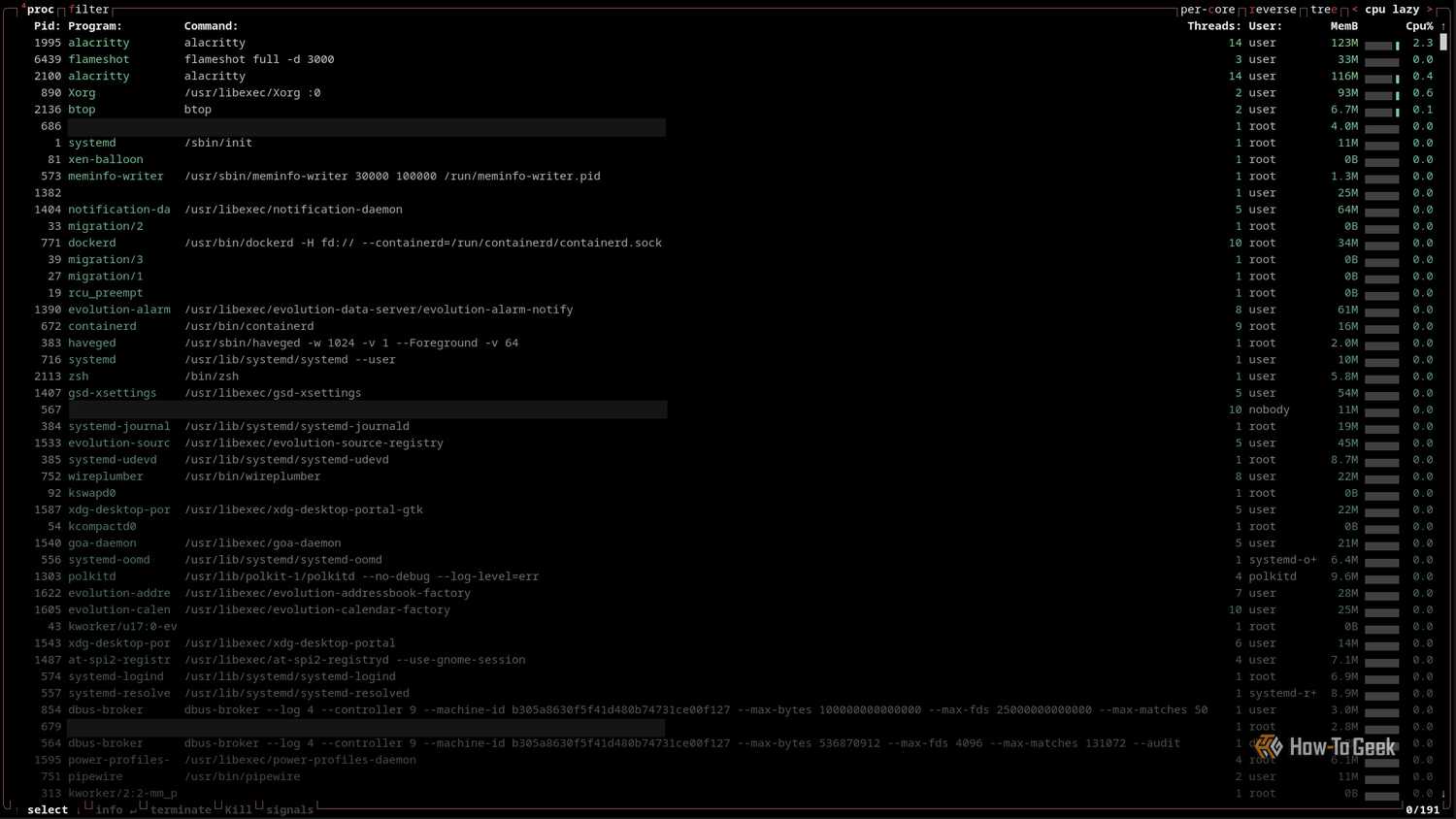Select the flameshot process row
Screen dimensions: 1456x819
pos(733,59)
